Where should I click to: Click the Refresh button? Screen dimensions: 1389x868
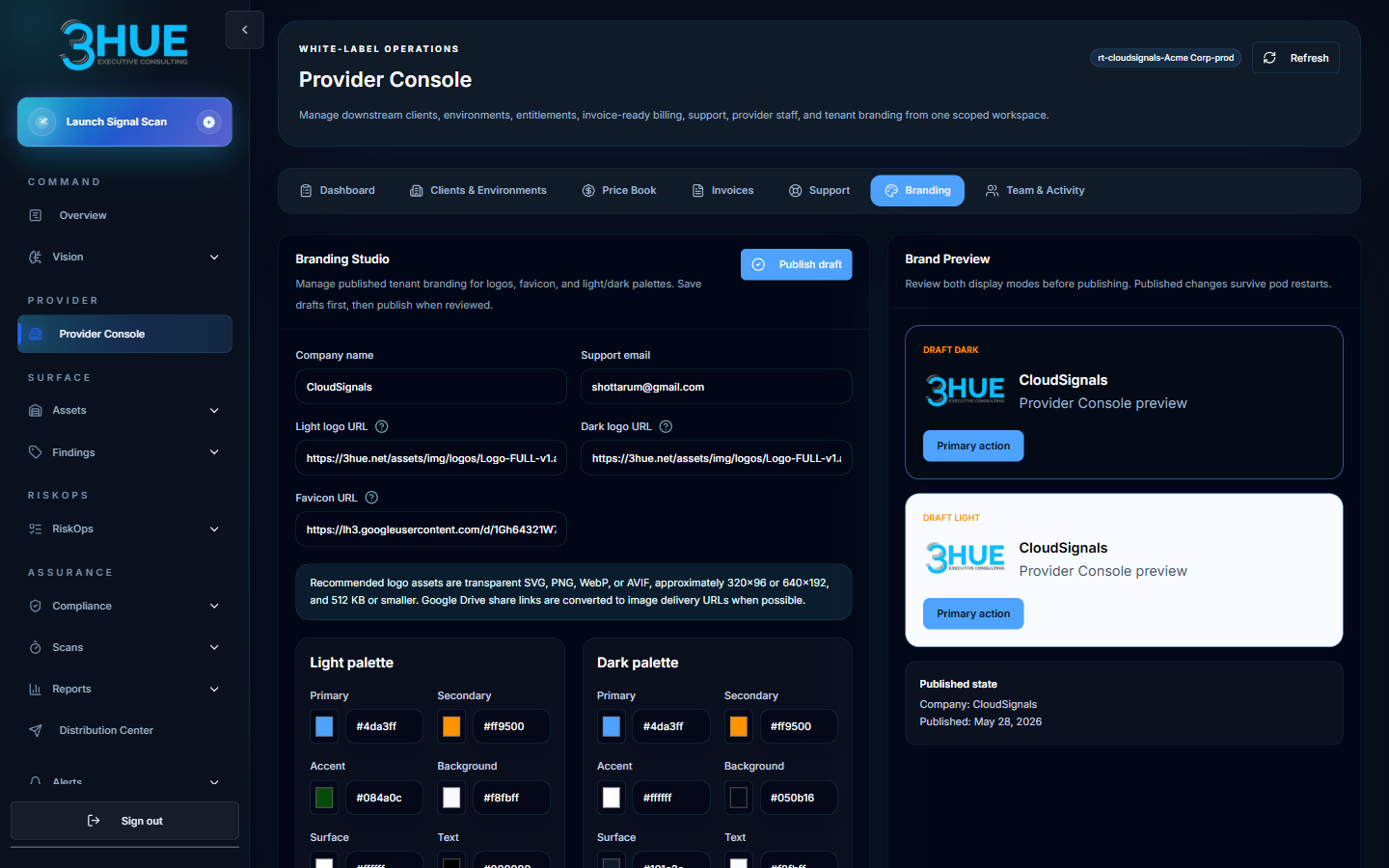(x=1295, y=58)
